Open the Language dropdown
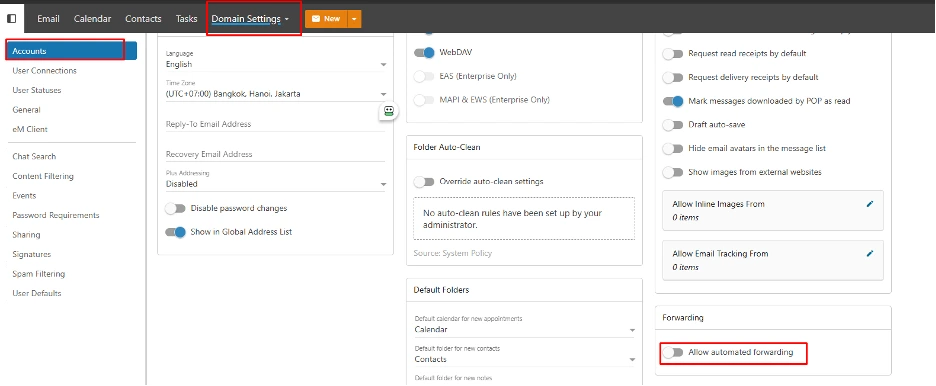This screenshot has width=936, height=386. tap(276, 64)
